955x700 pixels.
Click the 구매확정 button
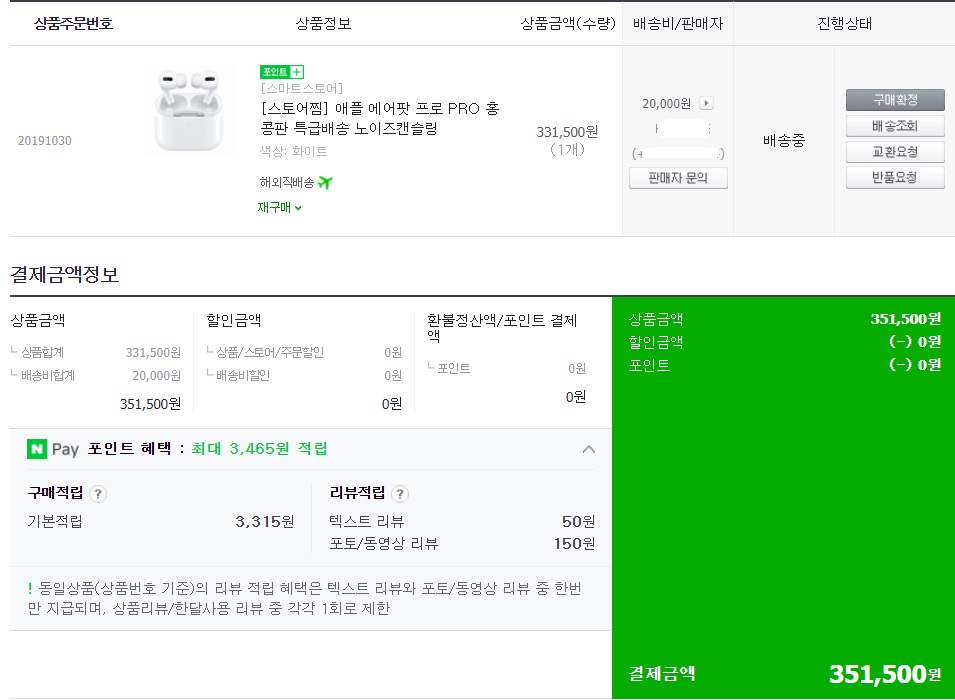pos(895,100)
